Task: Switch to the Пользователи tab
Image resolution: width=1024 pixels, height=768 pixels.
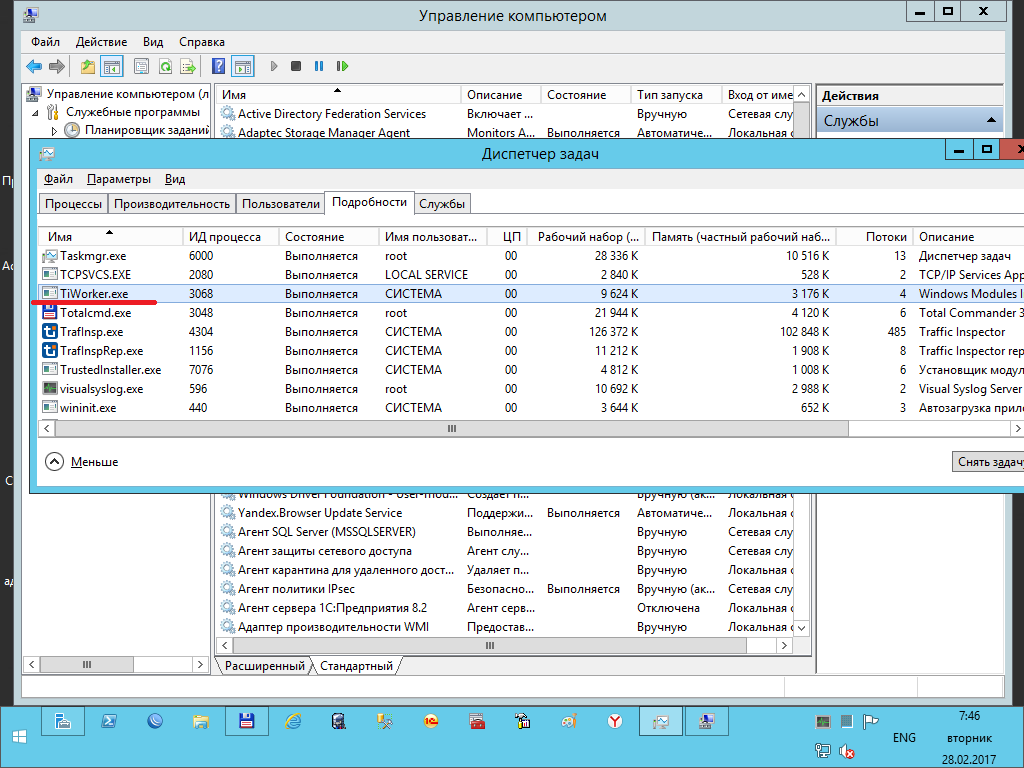Action: (x=281, y=204)
